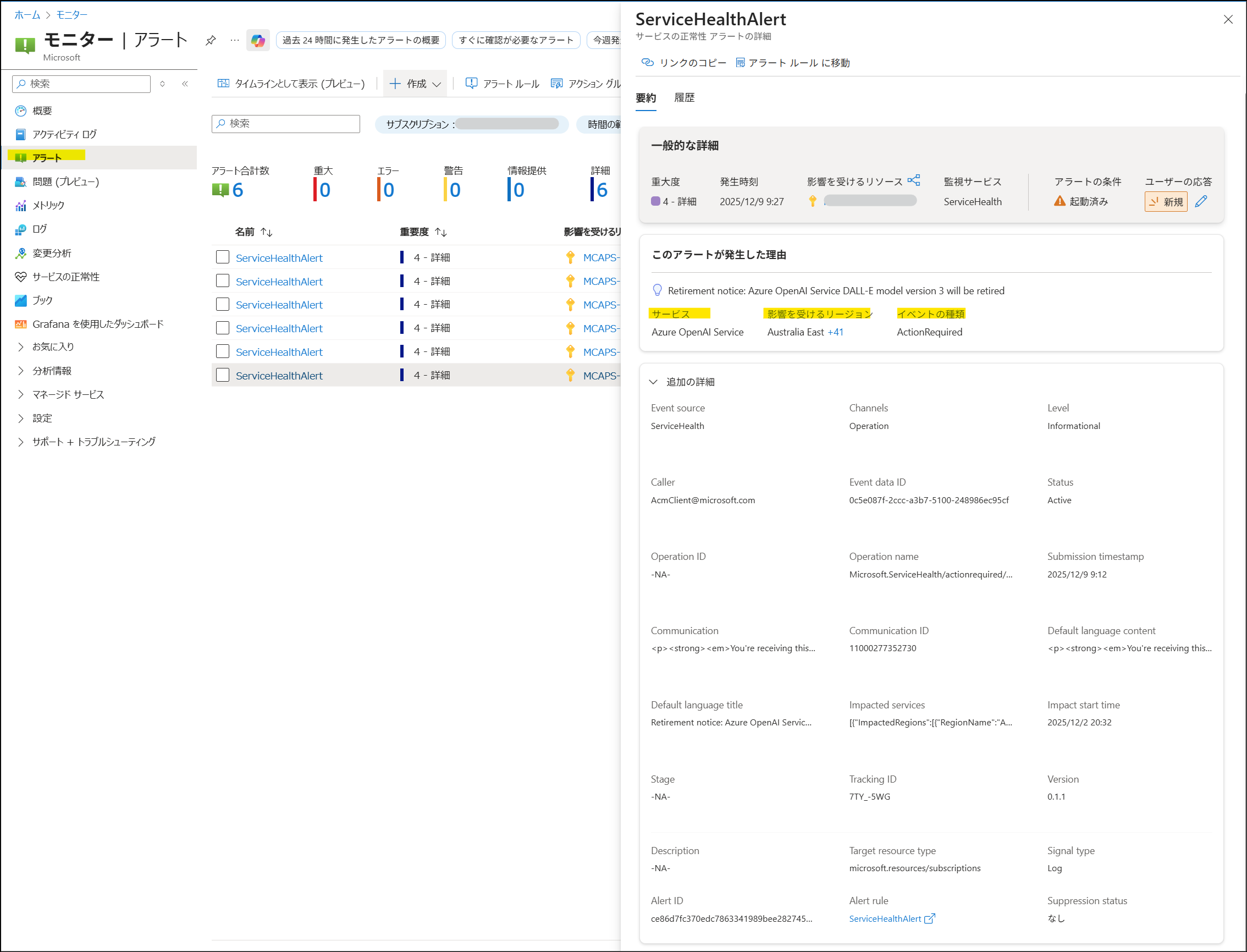This screenshot has width=1247, height=952.
Task: Open the Copilot icon in the header
Action: 258,40
